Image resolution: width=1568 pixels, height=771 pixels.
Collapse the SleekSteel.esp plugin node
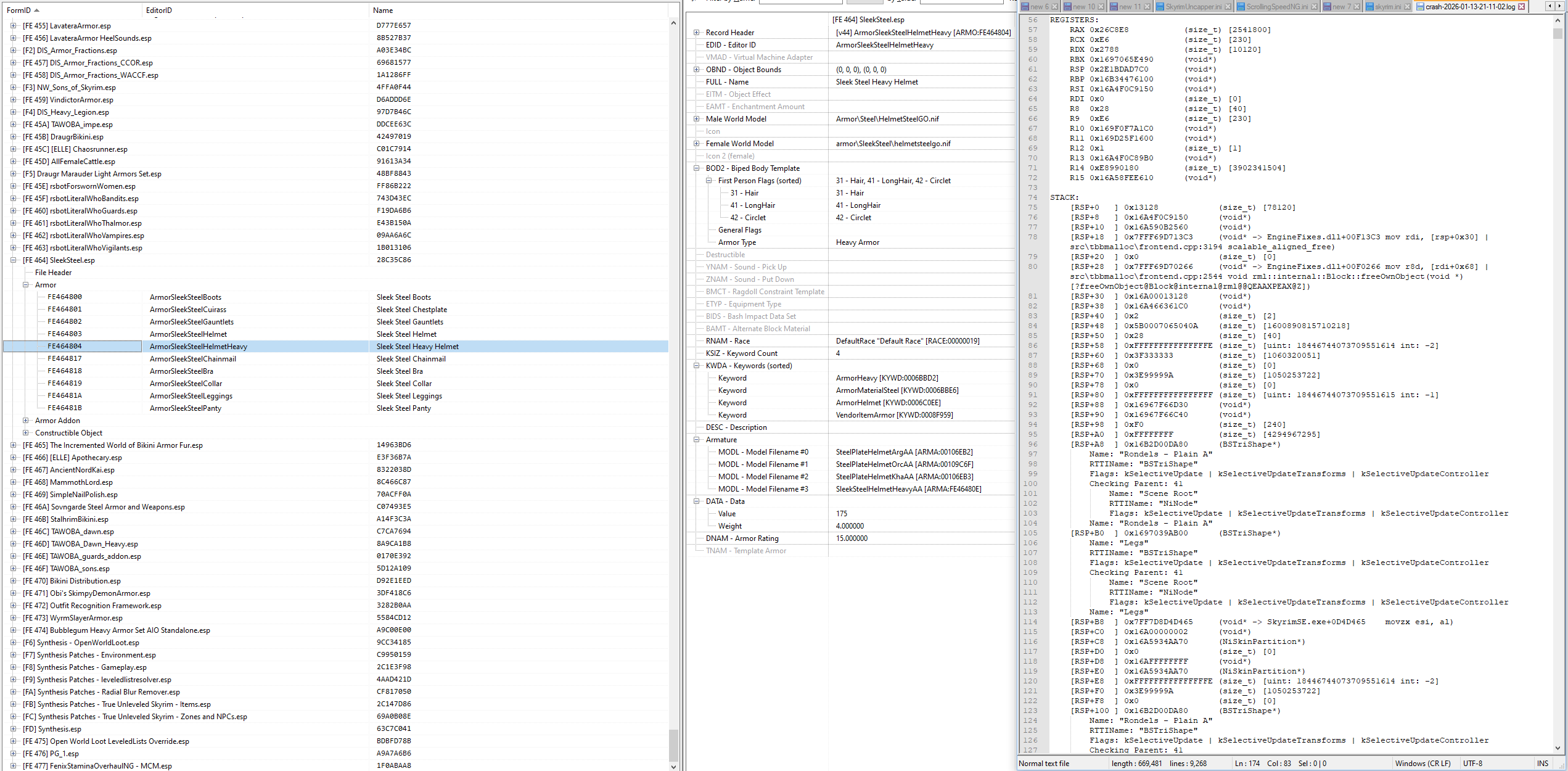click(14, 260)
